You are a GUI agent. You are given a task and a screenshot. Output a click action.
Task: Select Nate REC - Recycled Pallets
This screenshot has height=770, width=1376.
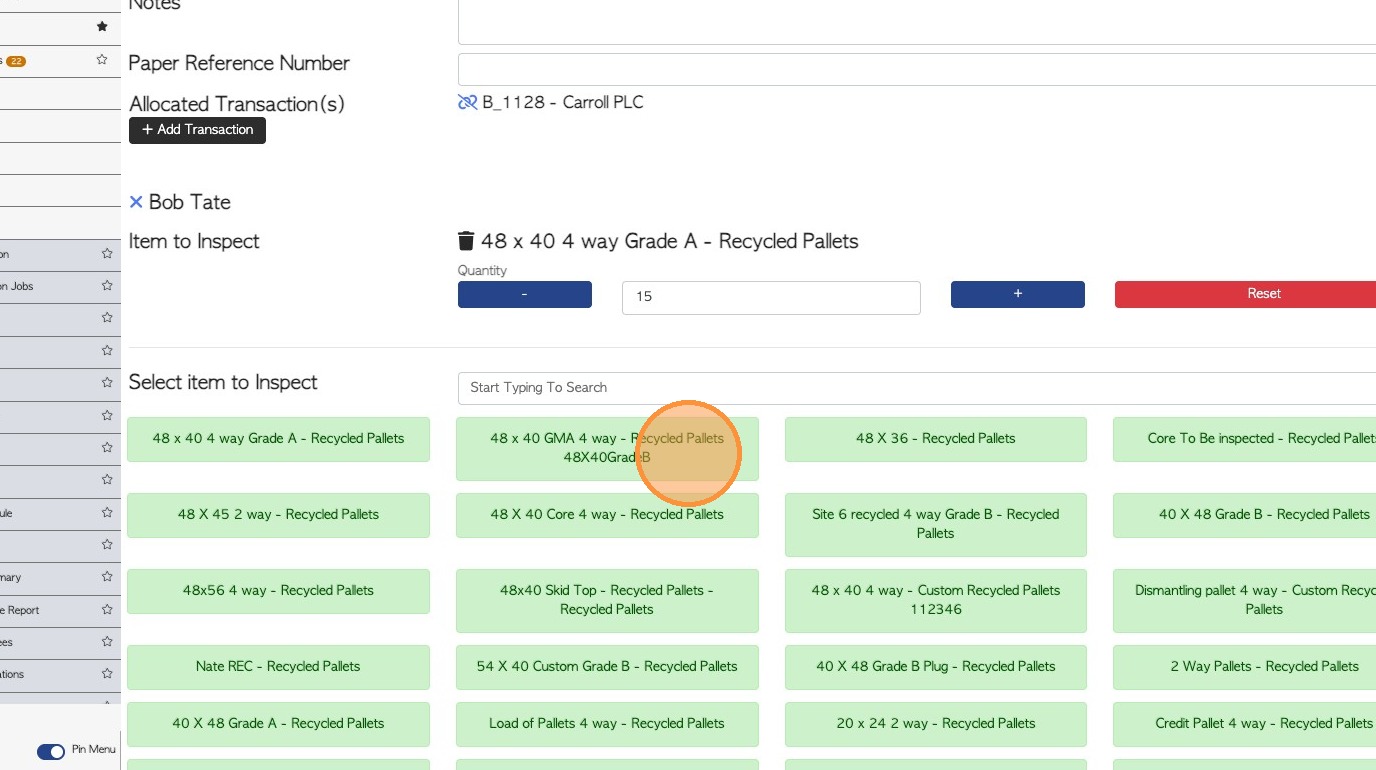coord(278,667)
